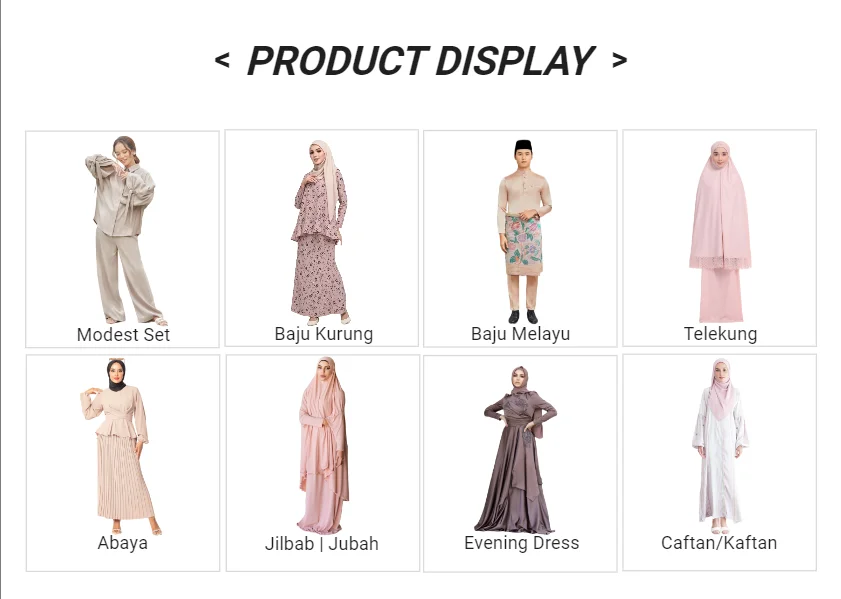This screenshot has height=599, width=841.
Task: Click the left arrow beside Product Display
Action: point(222,60)
